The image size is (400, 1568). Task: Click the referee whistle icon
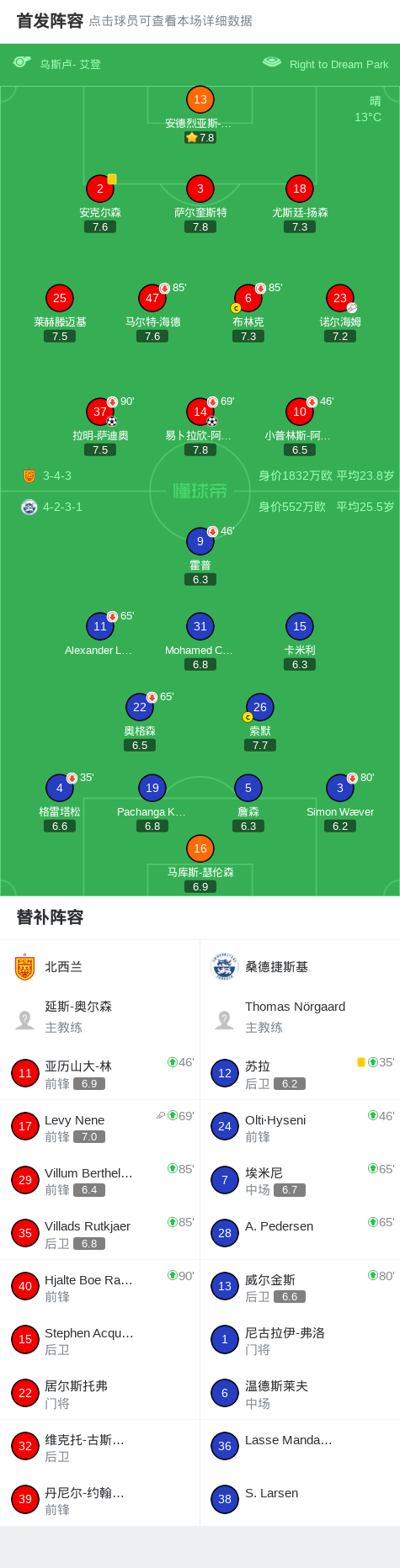pos(22,62)
